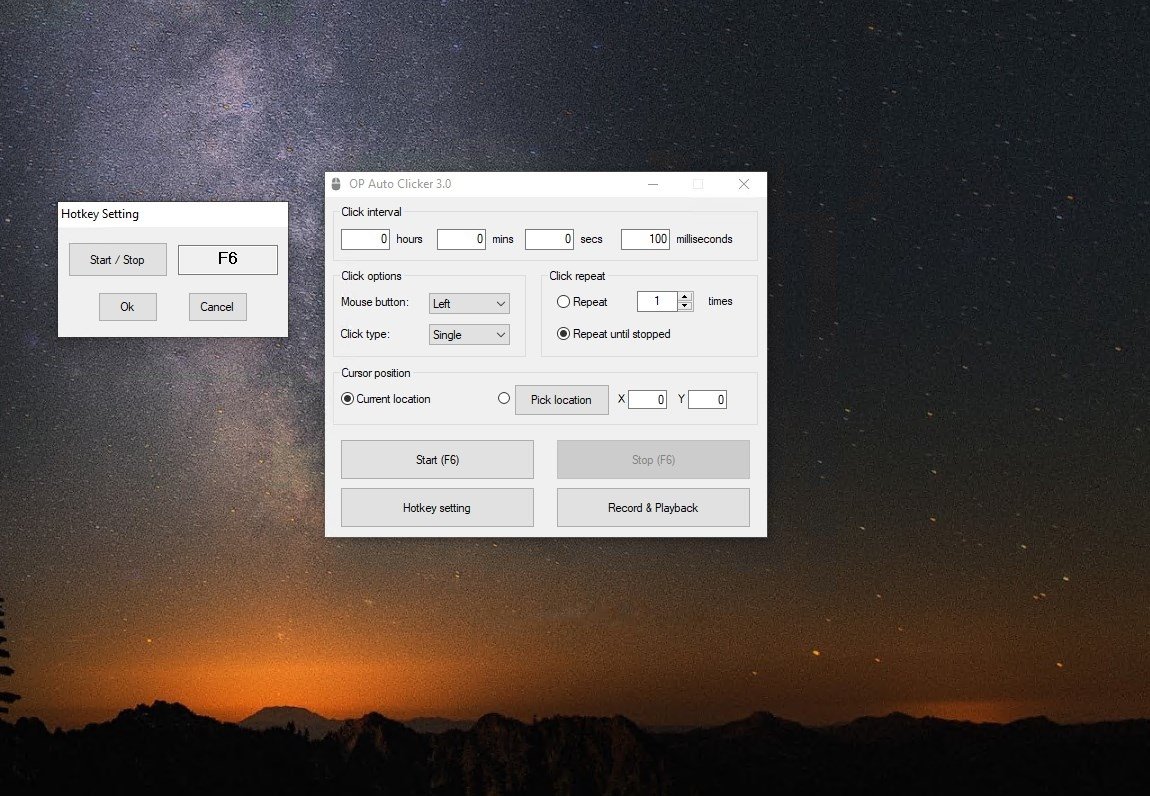This screenshot has height=796, width=1150.
Task: Select Repeat until stopped option
Action: pyautogui.click(x=563, y=334)
